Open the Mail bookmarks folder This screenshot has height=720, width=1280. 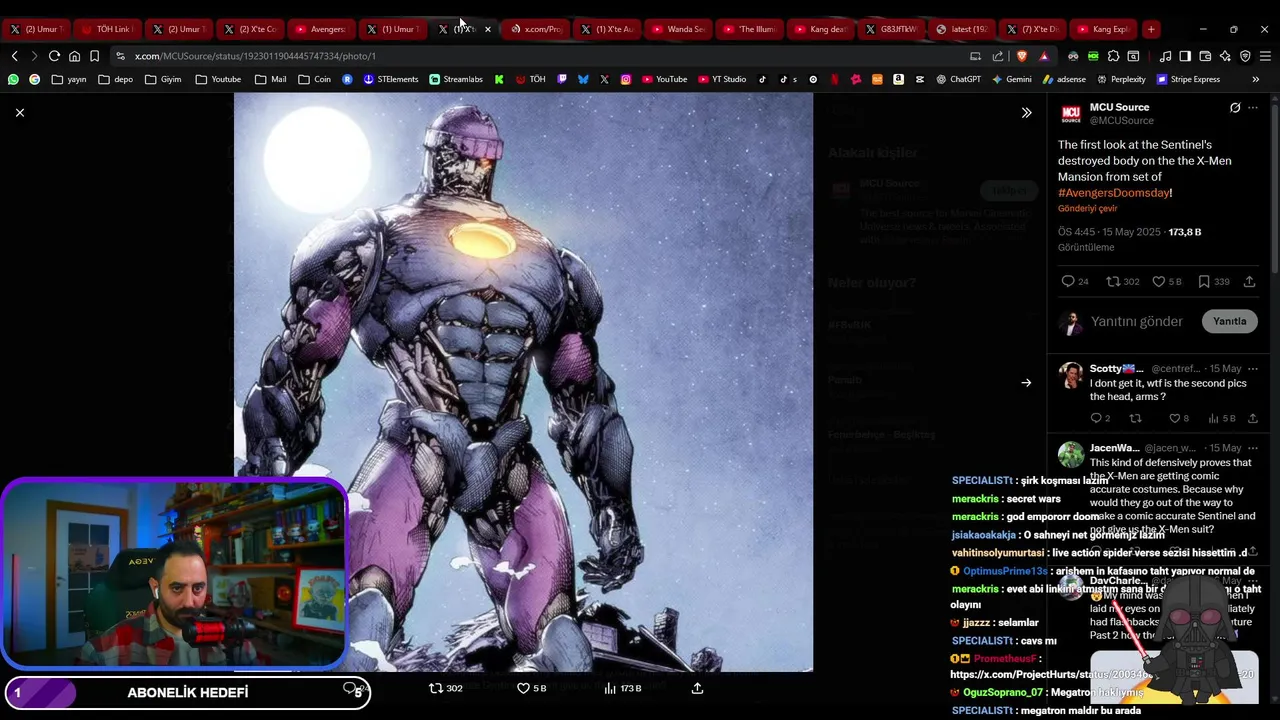(270, 79)
